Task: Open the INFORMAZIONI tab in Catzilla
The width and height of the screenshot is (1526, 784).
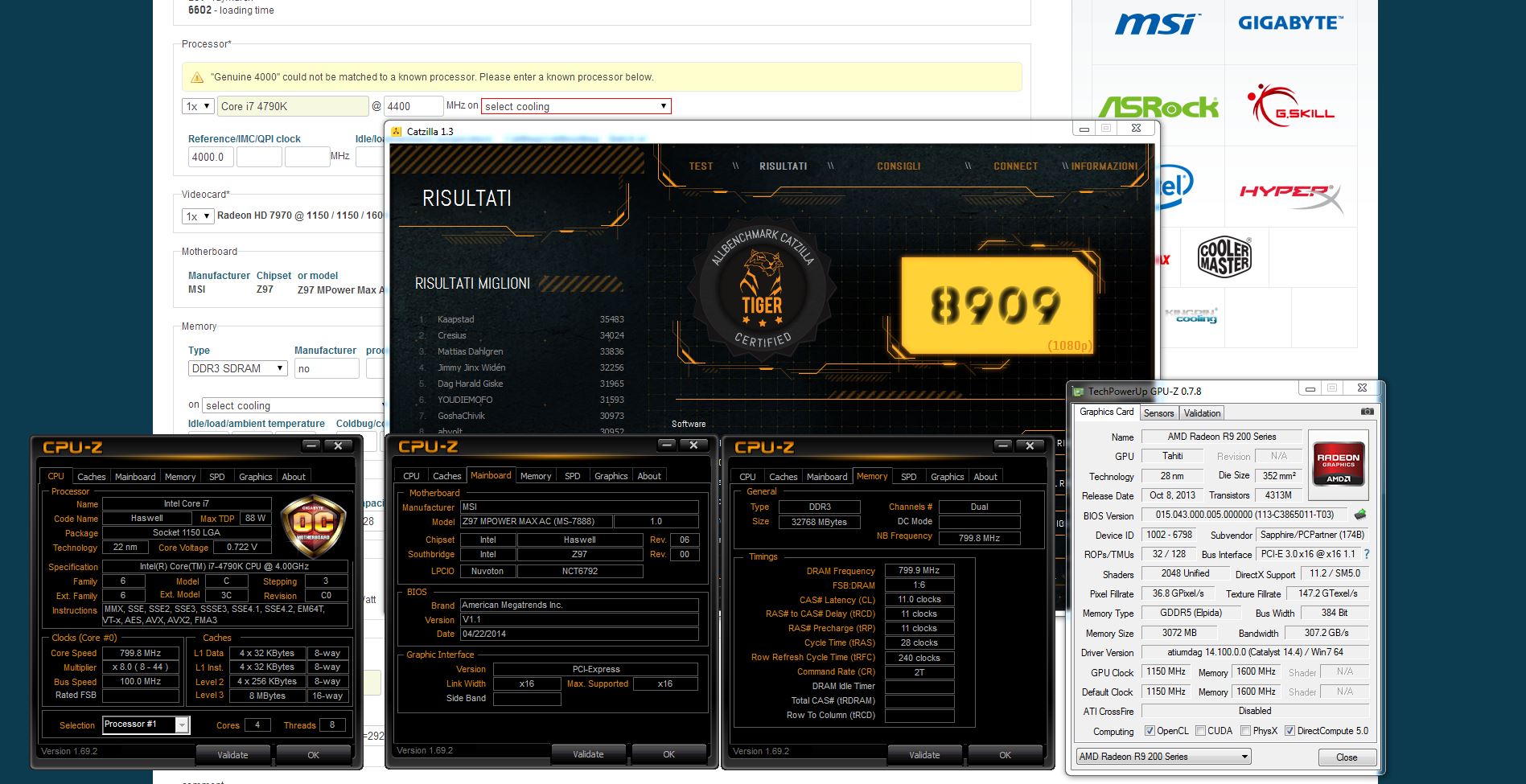Action: click(1104, 166)
